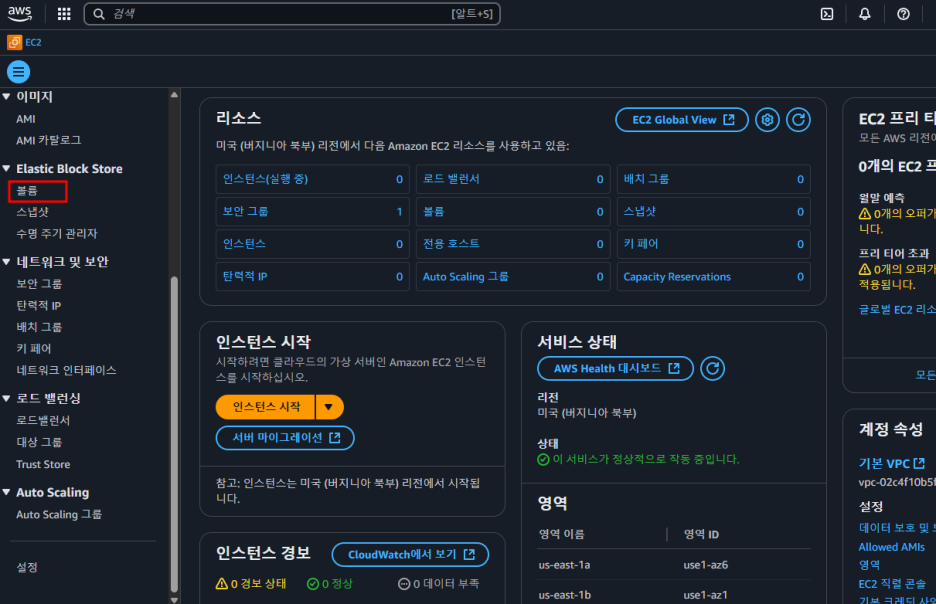
Task: Open 수명 주기 관리자 in sidebar
Action: tap(57, 233)
